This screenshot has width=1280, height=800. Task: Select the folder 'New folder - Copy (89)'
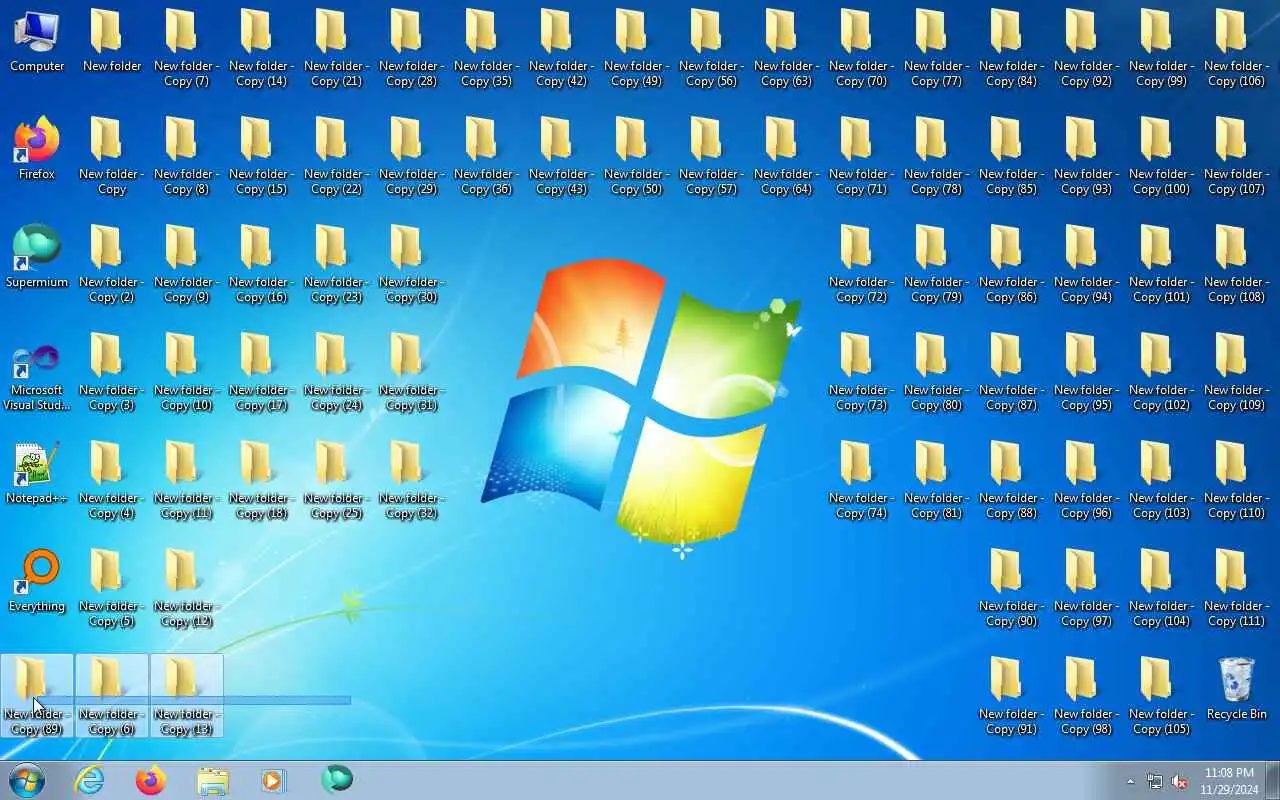tap(37, 696)
